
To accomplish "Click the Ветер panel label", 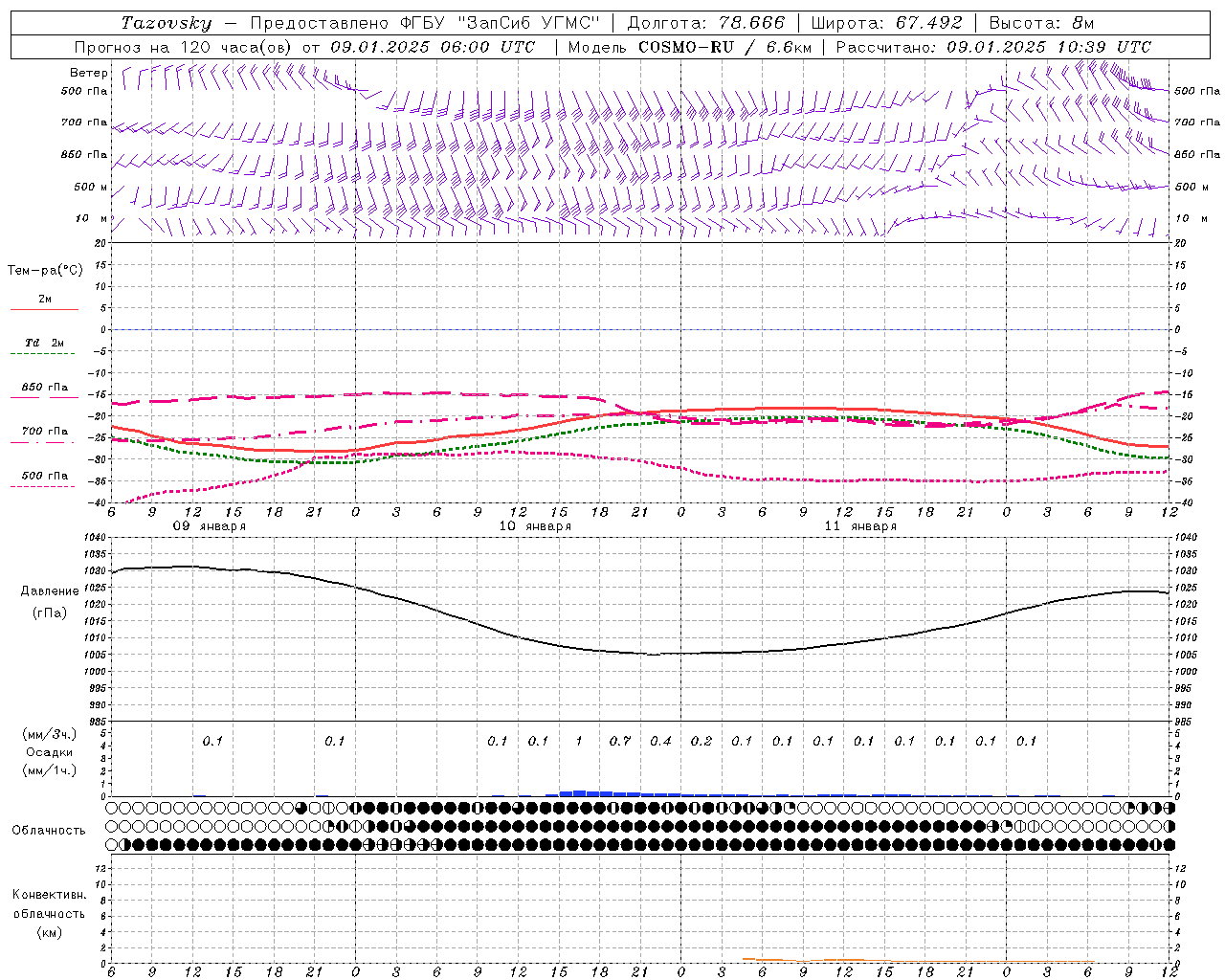I will (89, 73).
